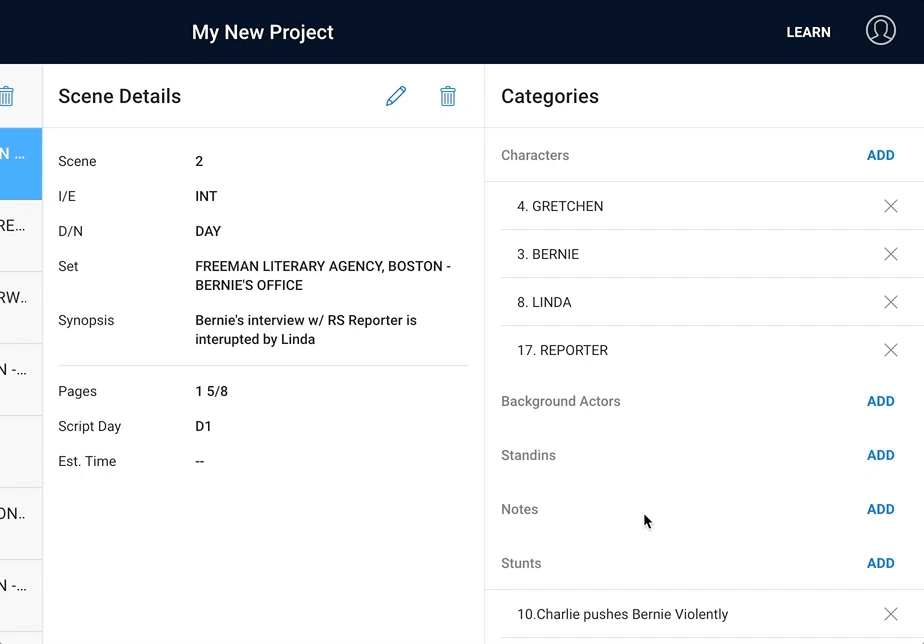Remove BERNIE from the Characters list
The height and width of the screenshot is (644, 924).
pyautogui.click(x=891, y=254)
